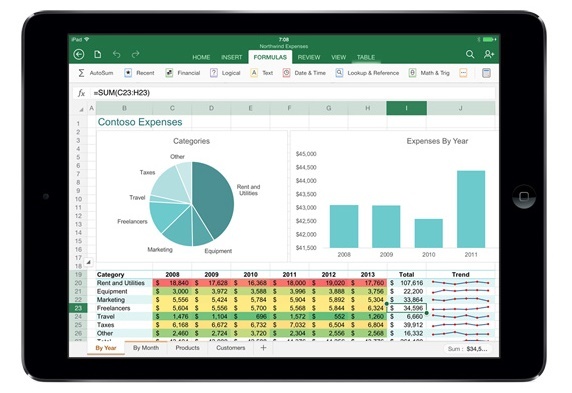Select column I header
Viewport: 572px width, 393px height.
pyautogui.click(x=406, y=108)
